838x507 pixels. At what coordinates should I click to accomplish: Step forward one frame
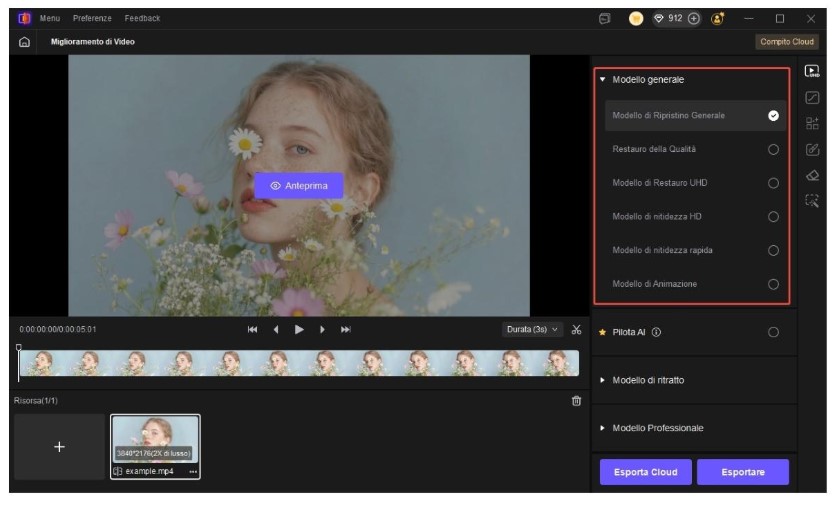coord(322,330)
